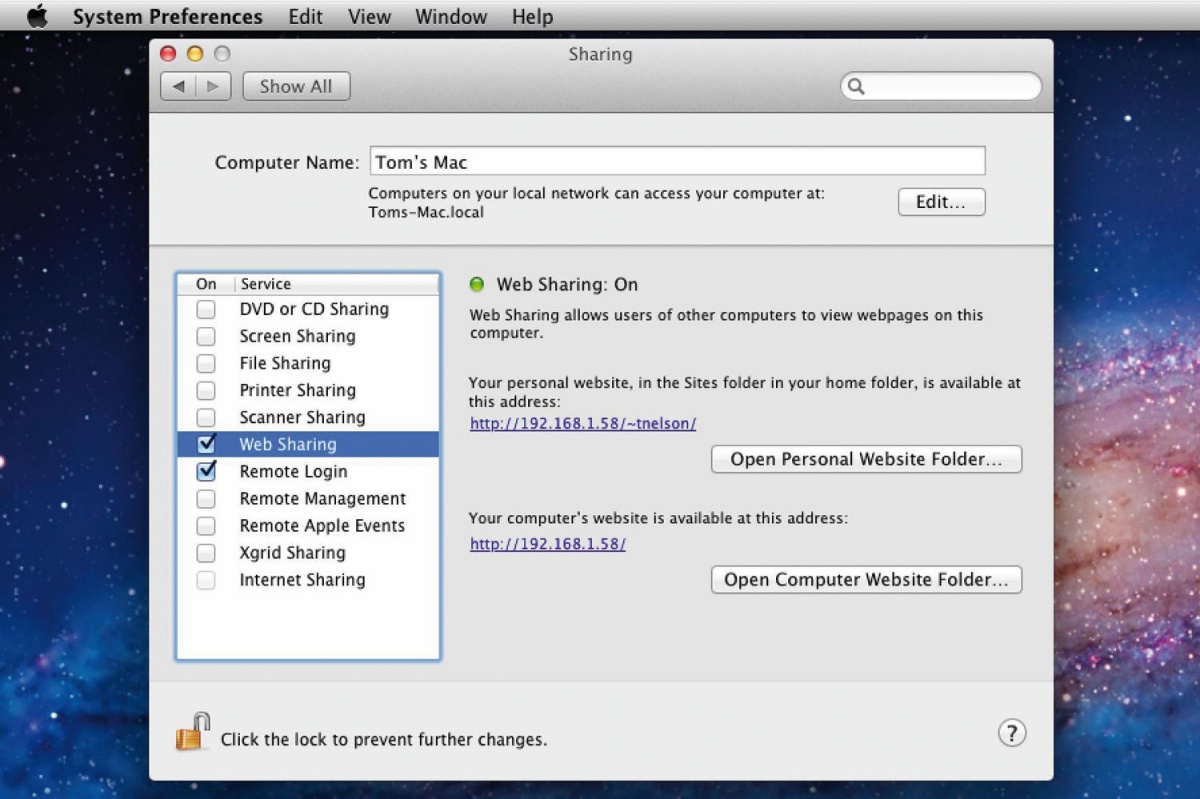Go back with the left arrow button
The width and height of the screenshot is (1200, 799).
[x=178, y=86]
